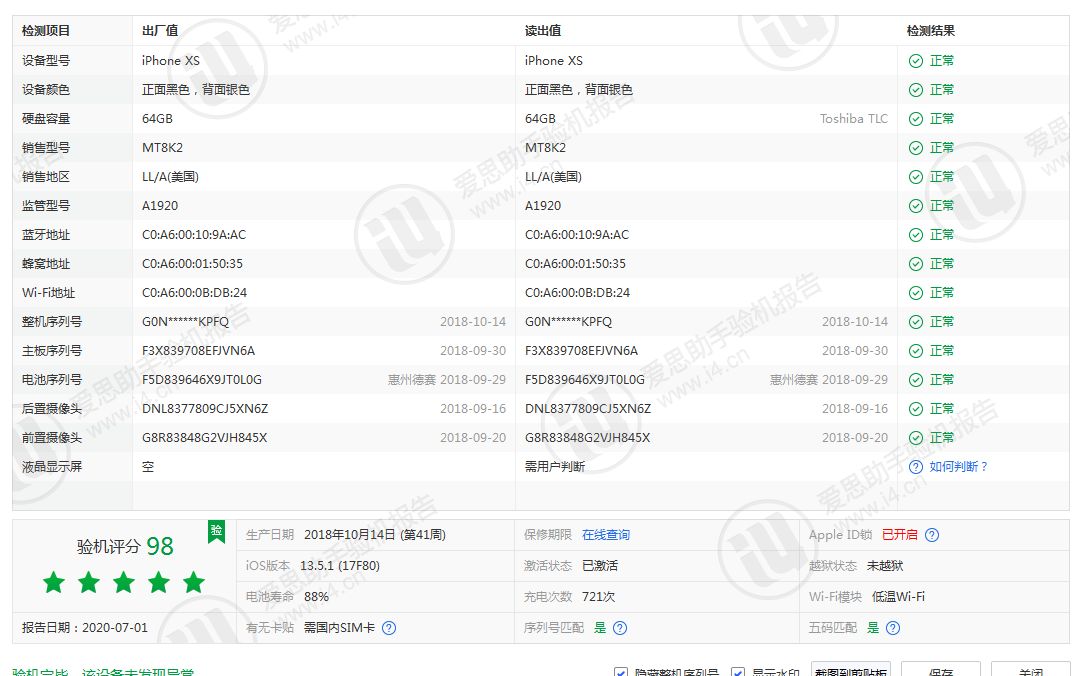Select G0N******KPFQ in the 出厂值 column

185,321
